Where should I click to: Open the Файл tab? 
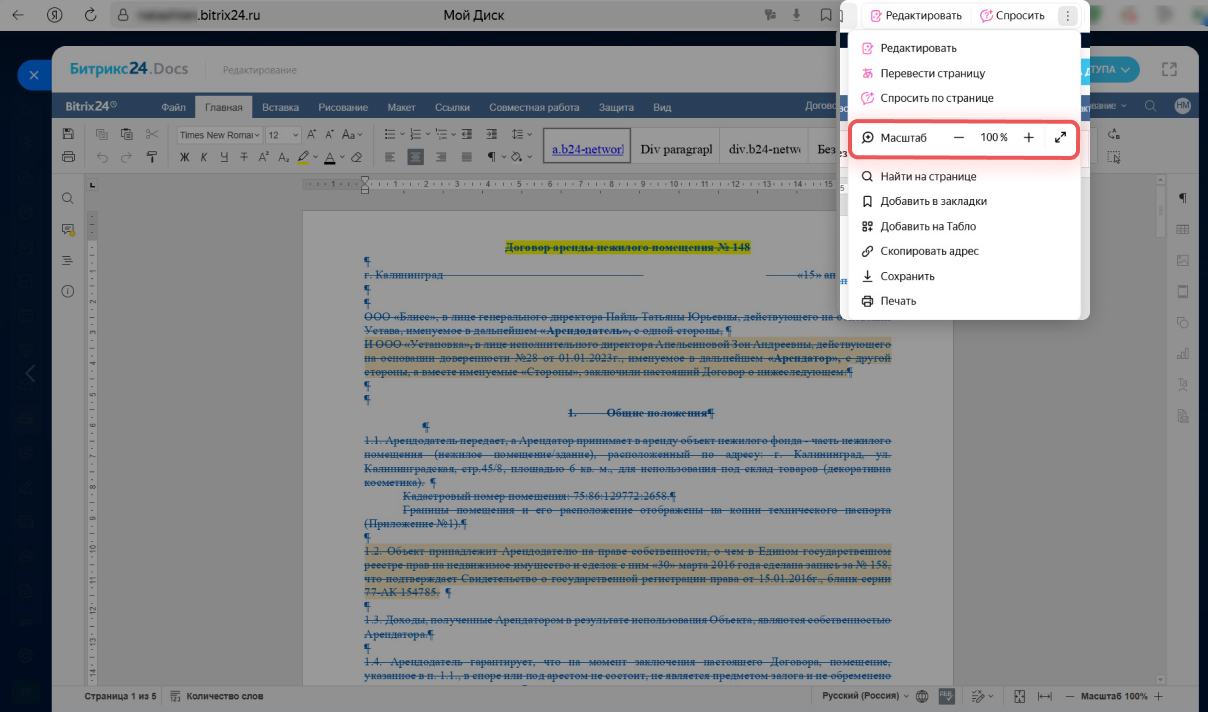tap(173, 107)
